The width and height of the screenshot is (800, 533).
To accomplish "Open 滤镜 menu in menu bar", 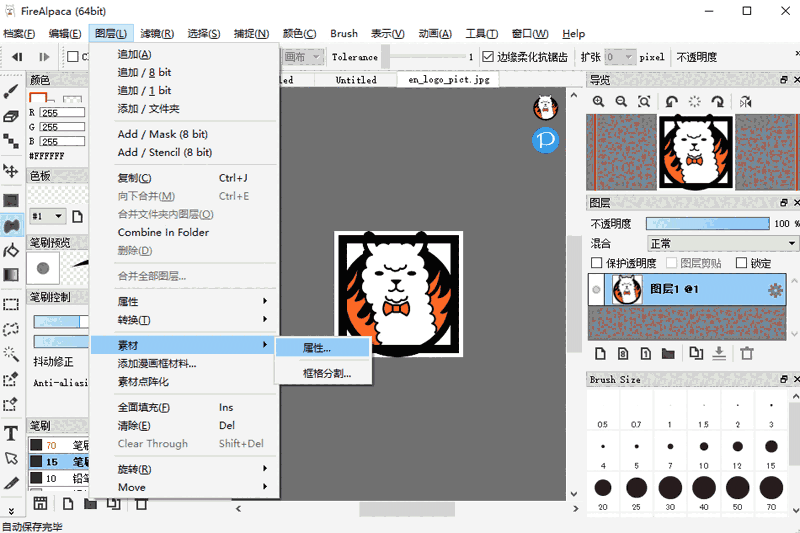I will [x=157, y=34].
